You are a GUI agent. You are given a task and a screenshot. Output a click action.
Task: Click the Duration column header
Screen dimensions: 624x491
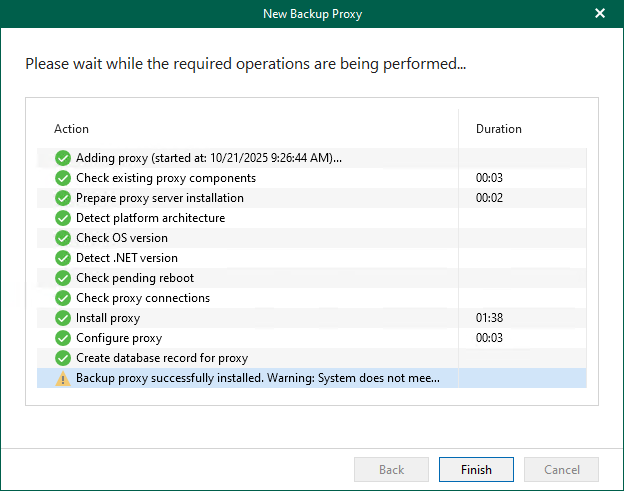tap(498, 129)
